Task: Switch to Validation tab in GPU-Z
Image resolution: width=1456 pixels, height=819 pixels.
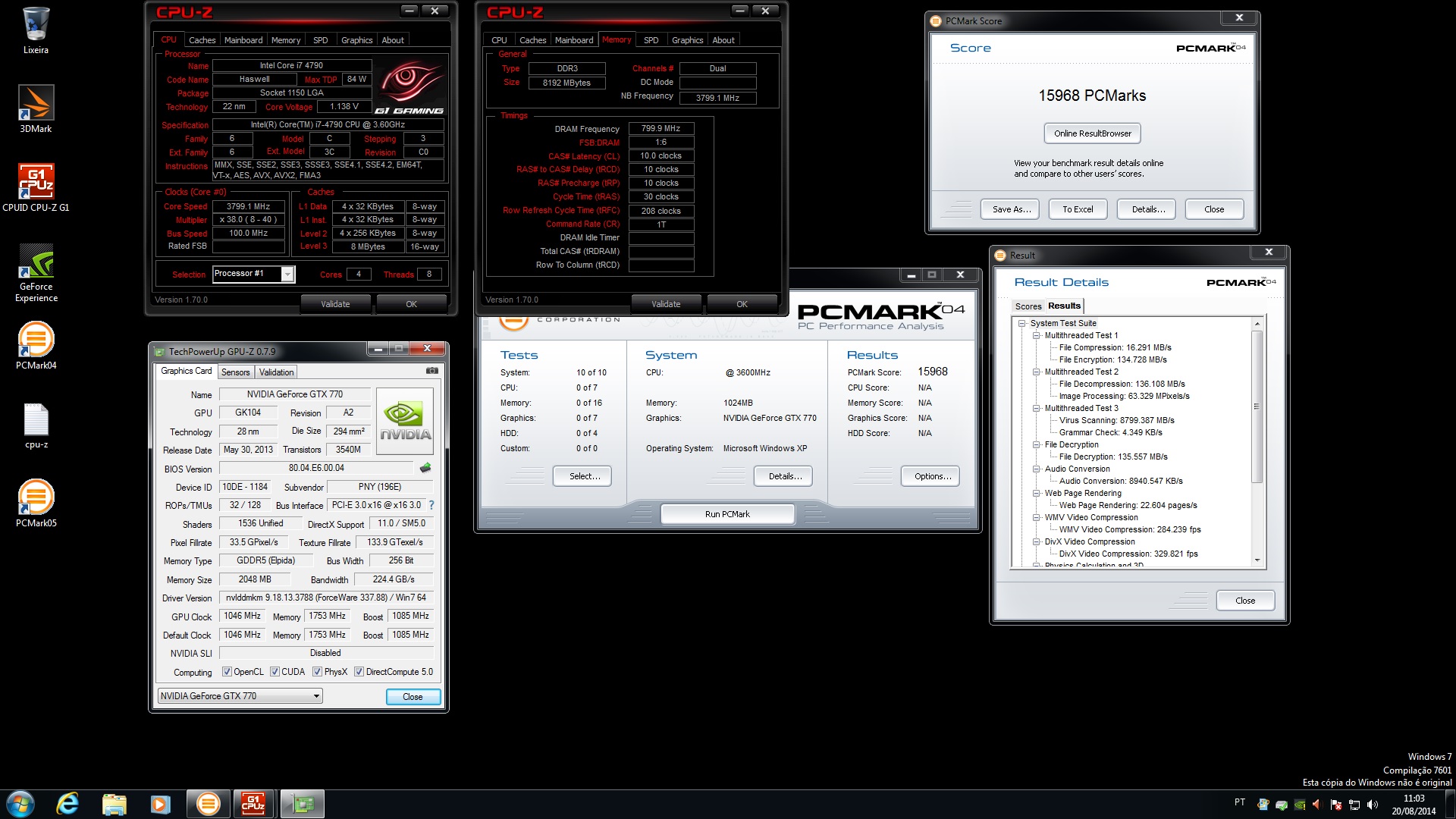Action: coord(276,372)
